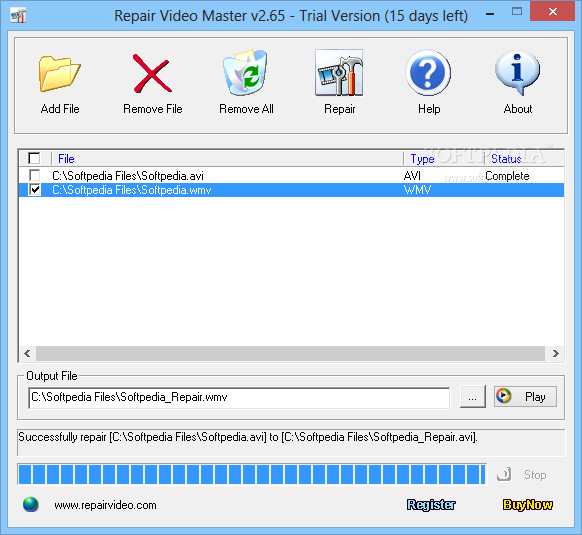
Task: Click the browse button with three dots
Action: [x=473, y=397]
